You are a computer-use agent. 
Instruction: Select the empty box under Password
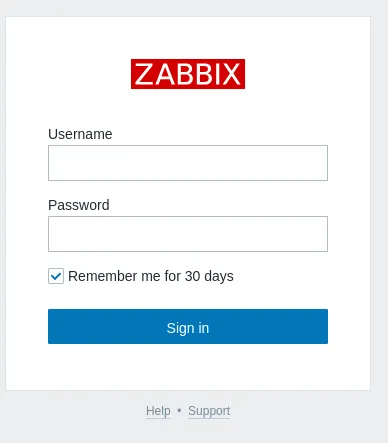tap(188, 234)
